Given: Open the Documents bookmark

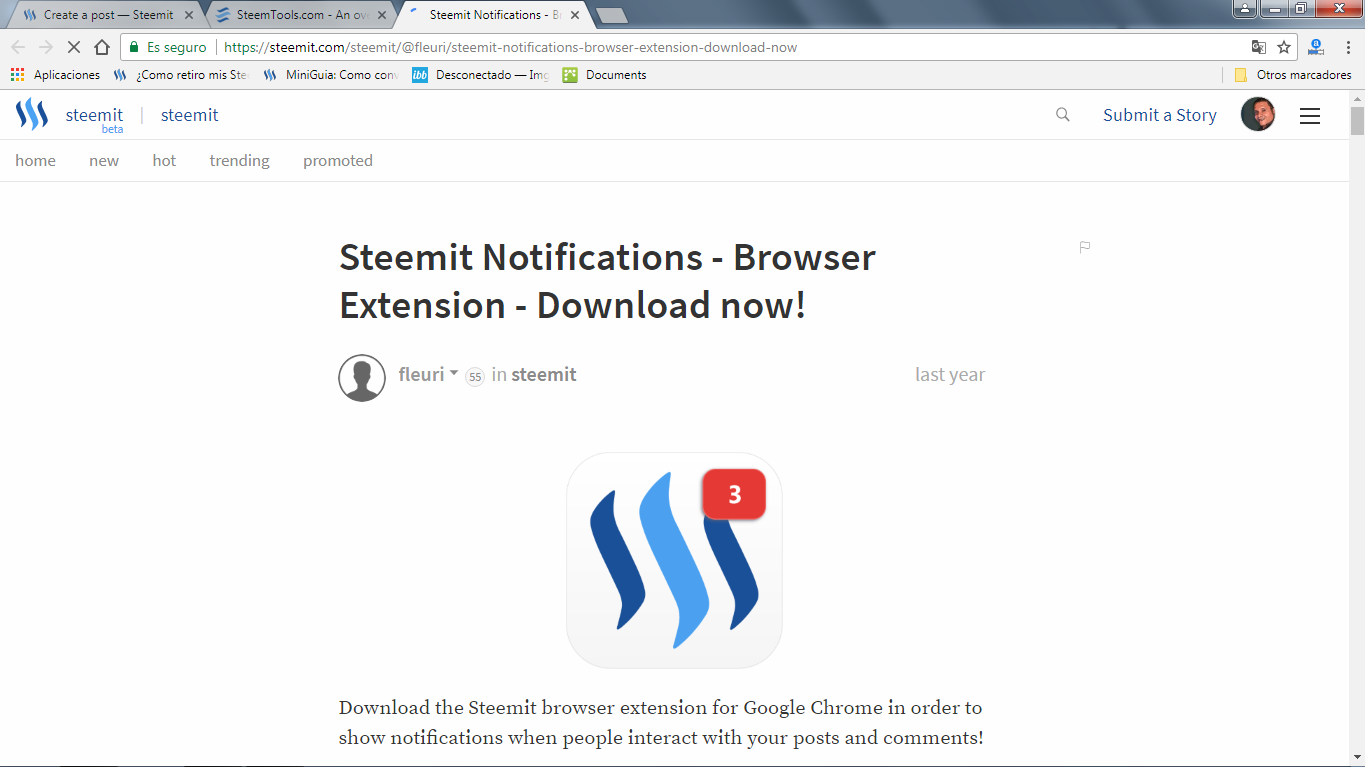Looking at the screenshot, I should point(605,75).
